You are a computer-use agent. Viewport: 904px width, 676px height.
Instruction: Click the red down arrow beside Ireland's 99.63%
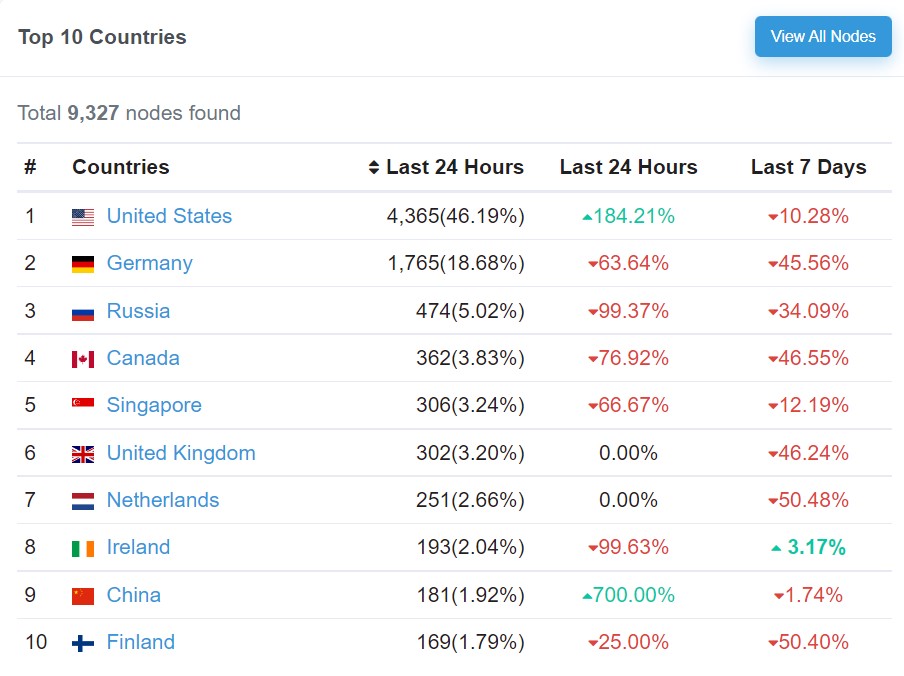pos(594,548)
